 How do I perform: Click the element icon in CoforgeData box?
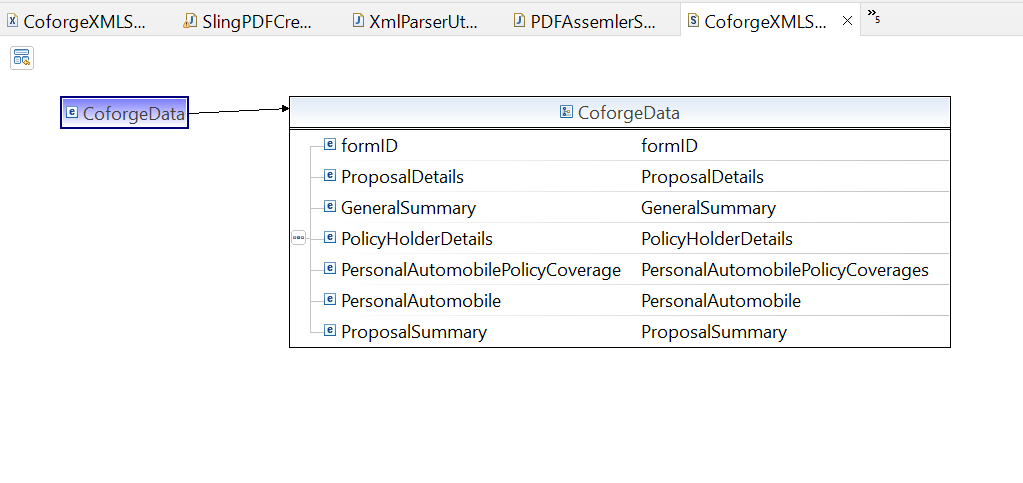coord(72,112)
